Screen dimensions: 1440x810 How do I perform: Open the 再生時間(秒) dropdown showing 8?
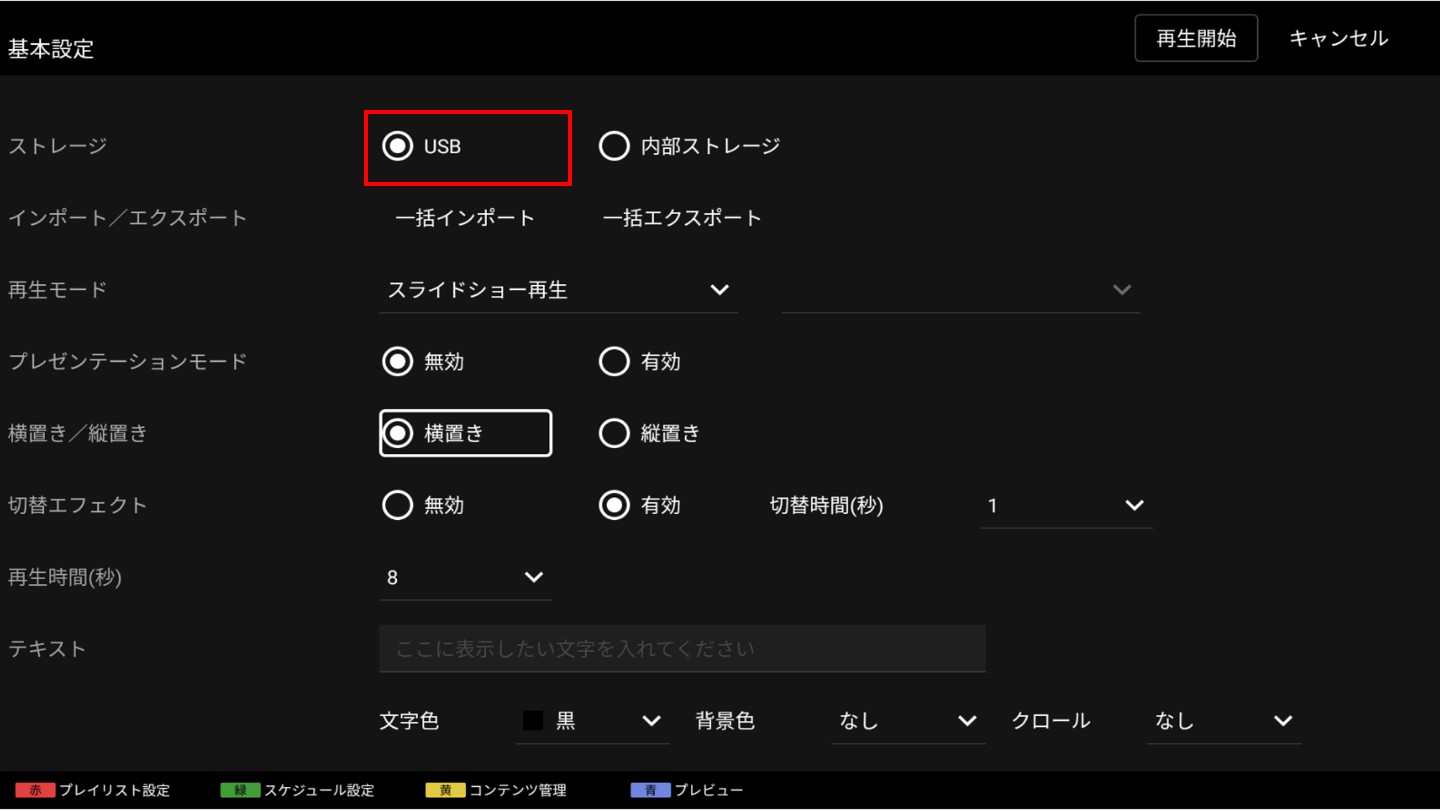click(x=465, y=577)
